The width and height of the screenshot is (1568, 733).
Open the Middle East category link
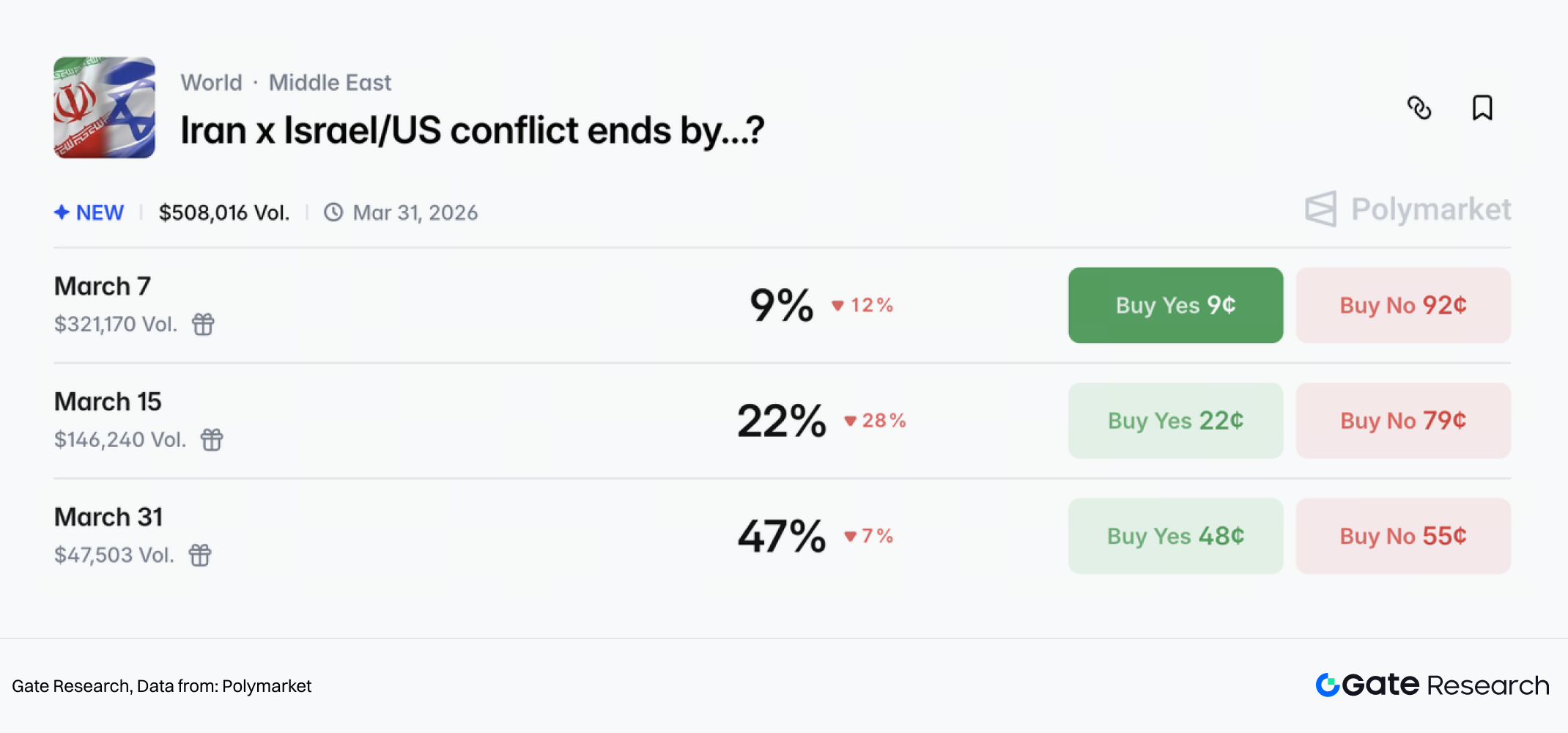coord(330,83)
